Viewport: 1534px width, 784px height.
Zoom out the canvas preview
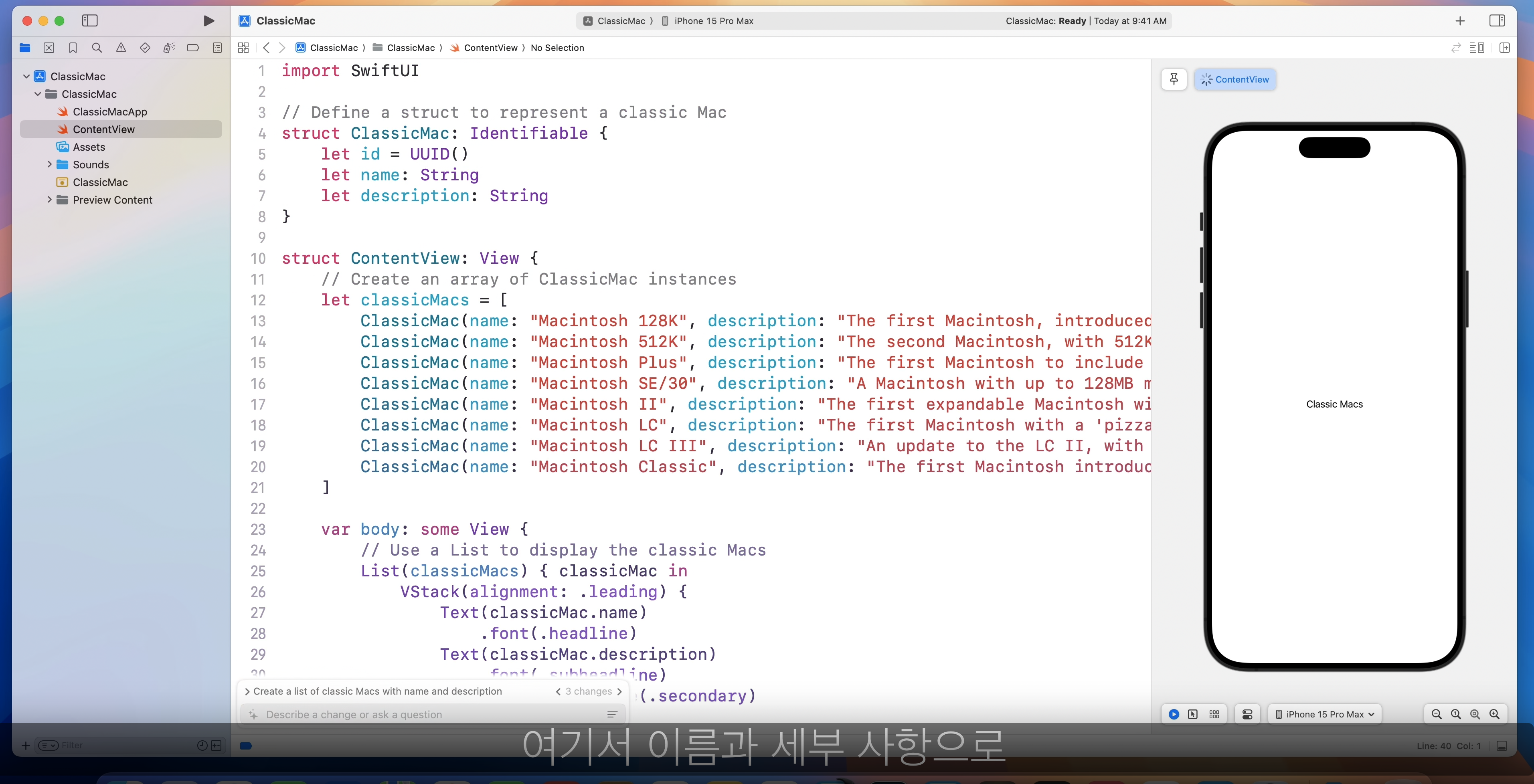(1436, 714)
